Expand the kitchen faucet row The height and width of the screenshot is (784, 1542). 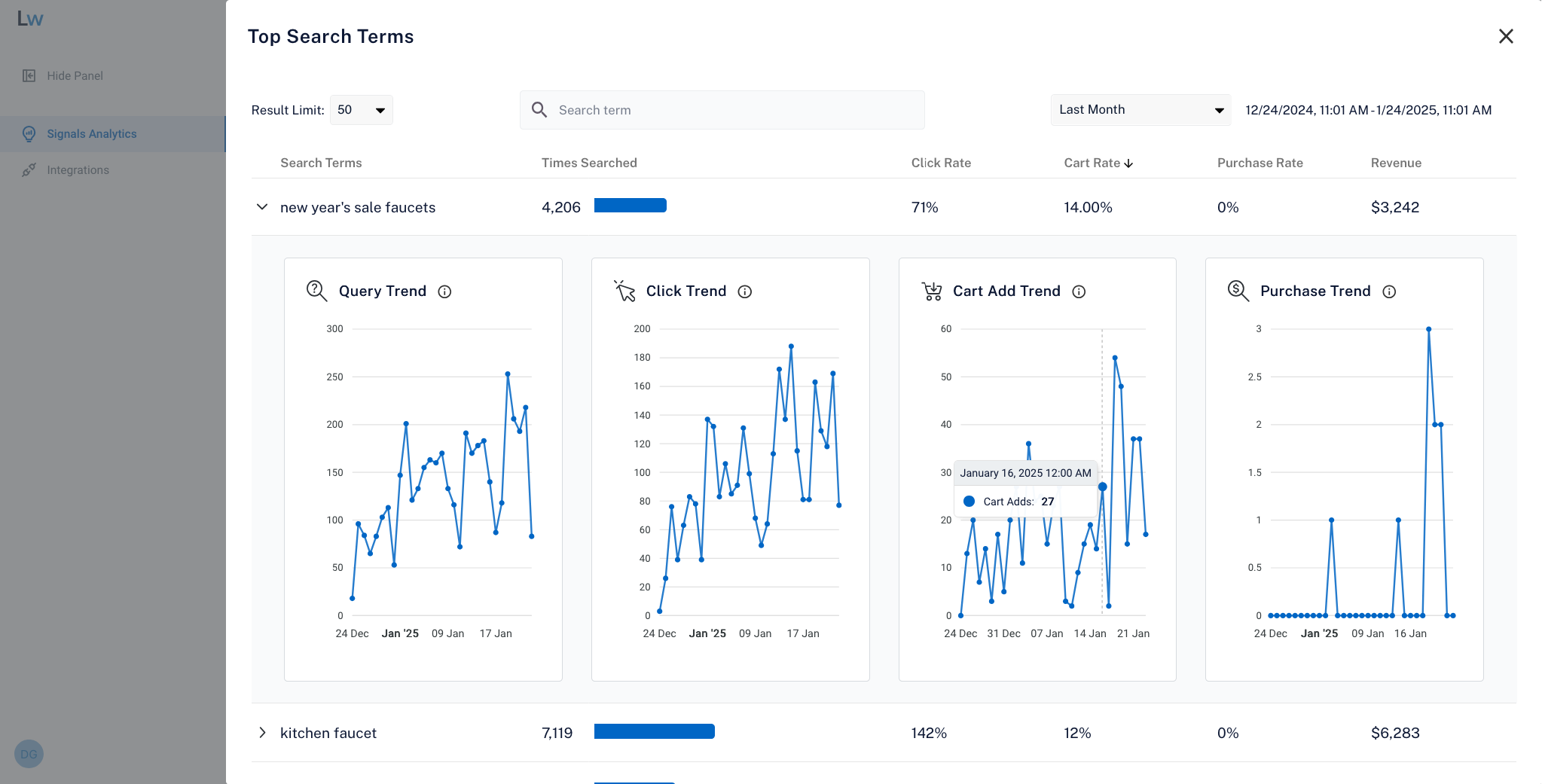tap(262, 733)
